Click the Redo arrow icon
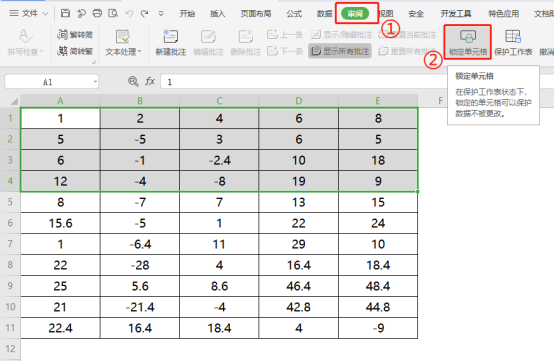Viewport: 554px width, 361px height. (144, 13)
